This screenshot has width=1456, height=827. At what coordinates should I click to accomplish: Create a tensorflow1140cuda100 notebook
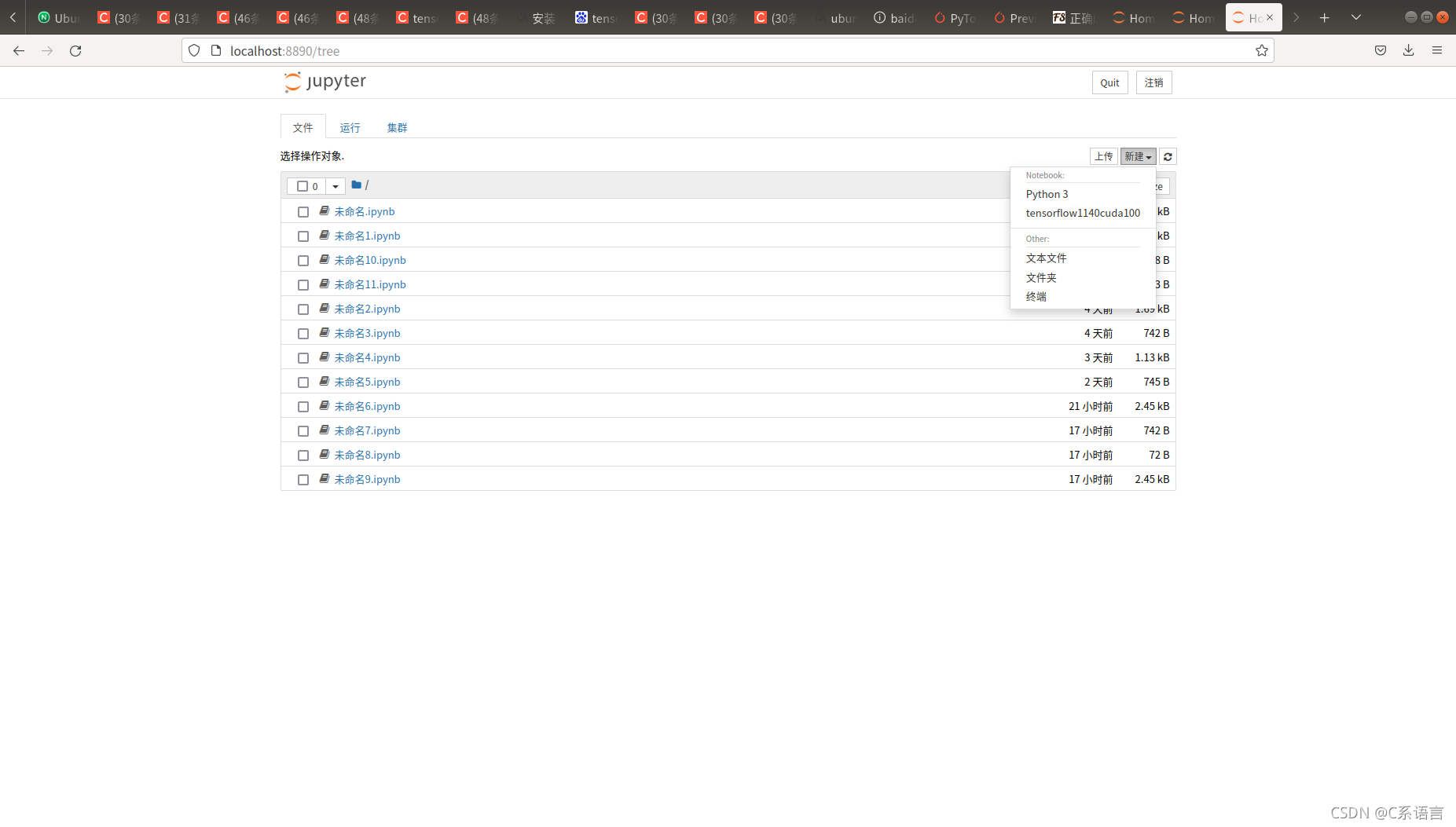coord(1083,213)
